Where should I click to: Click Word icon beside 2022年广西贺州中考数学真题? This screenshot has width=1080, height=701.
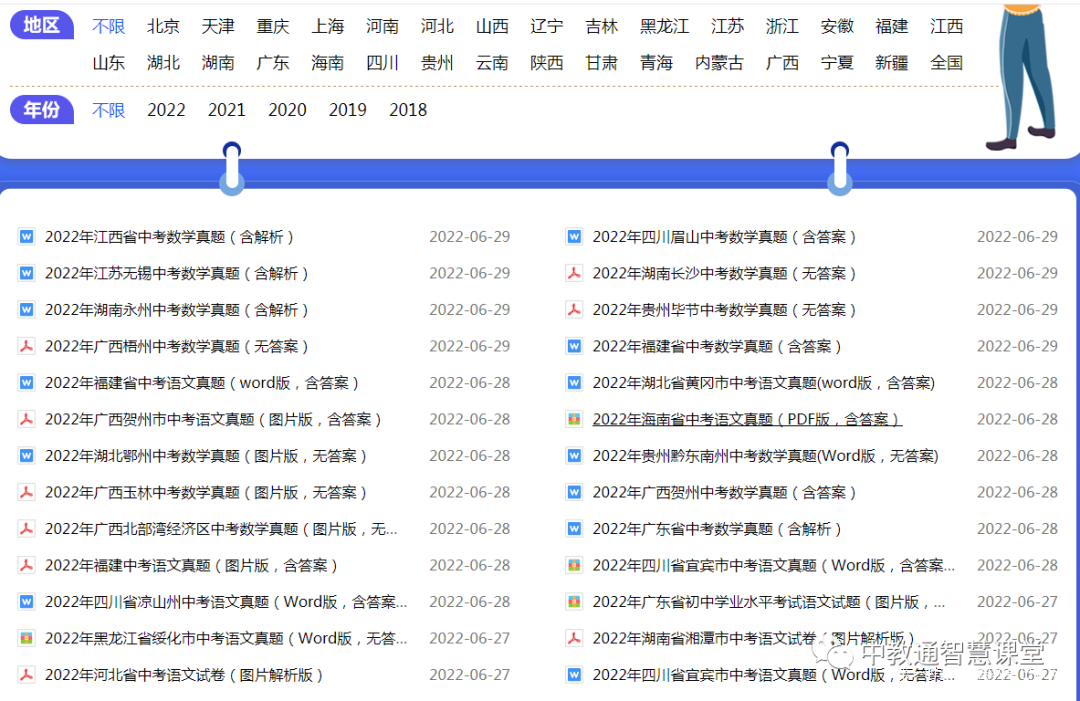click(x=574, y=492)
